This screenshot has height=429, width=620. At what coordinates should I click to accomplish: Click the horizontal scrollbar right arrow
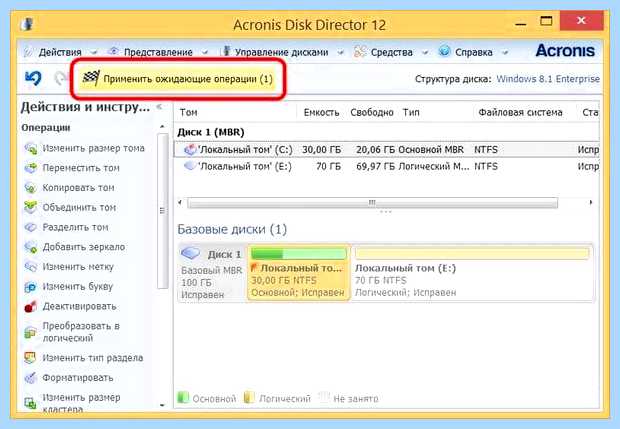[591, 202]
